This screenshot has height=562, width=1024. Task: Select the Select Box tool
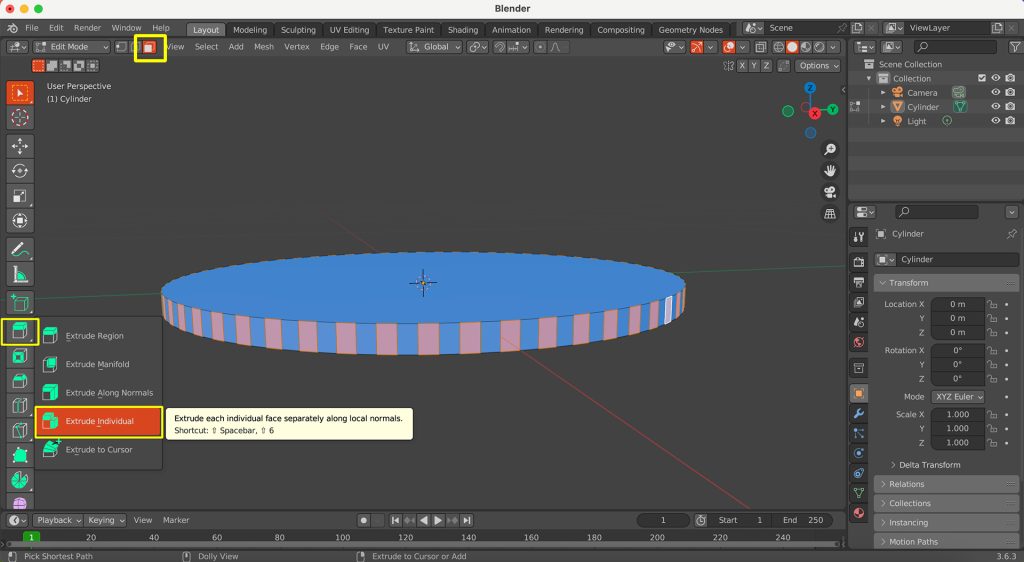pos(20,93)
